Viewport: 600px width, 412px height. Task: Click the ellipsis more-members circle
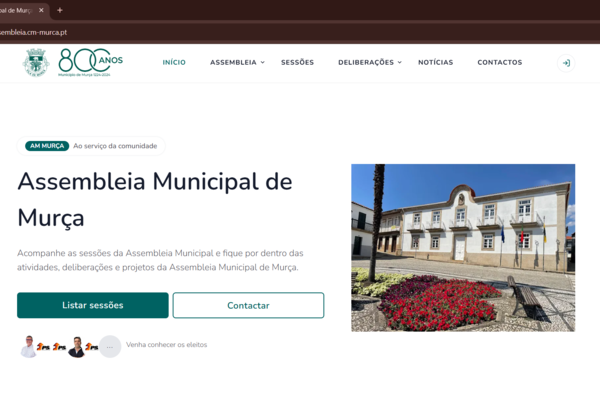click(x=110, y=346)
